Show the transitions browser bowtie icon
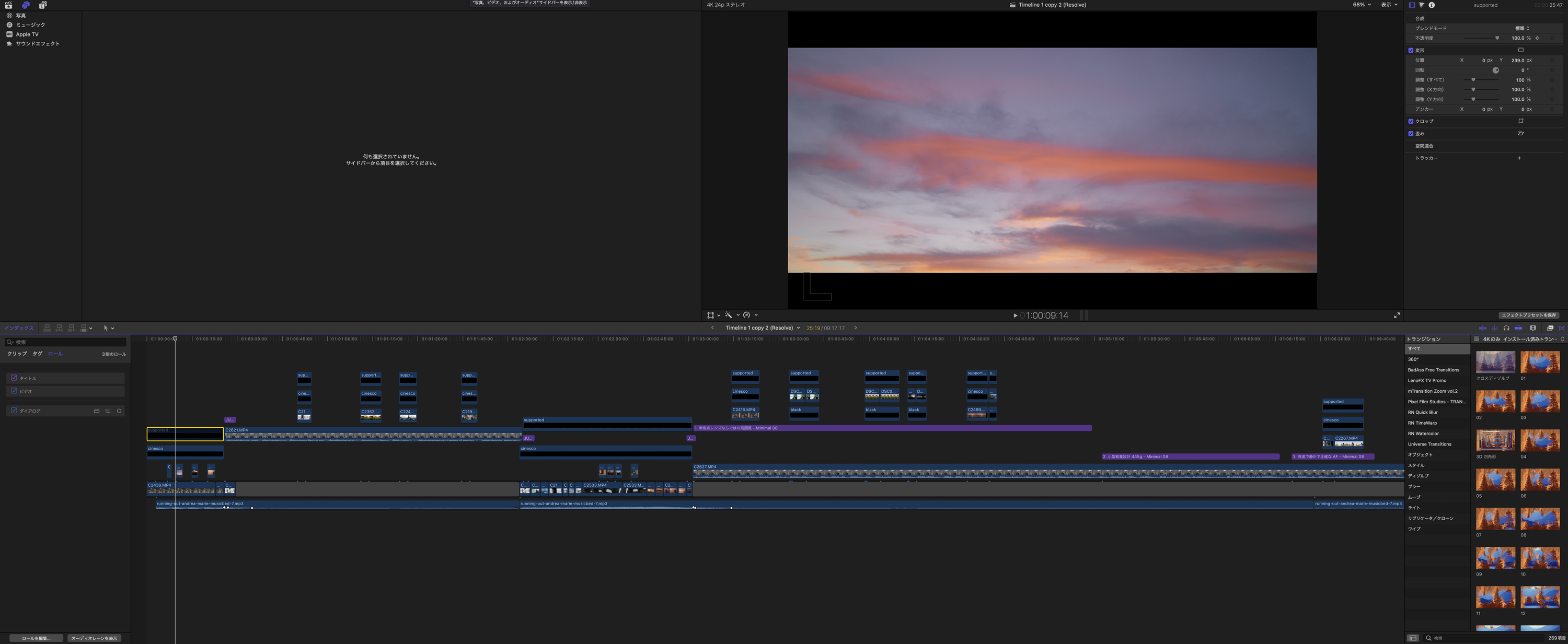 (1562, 329)
